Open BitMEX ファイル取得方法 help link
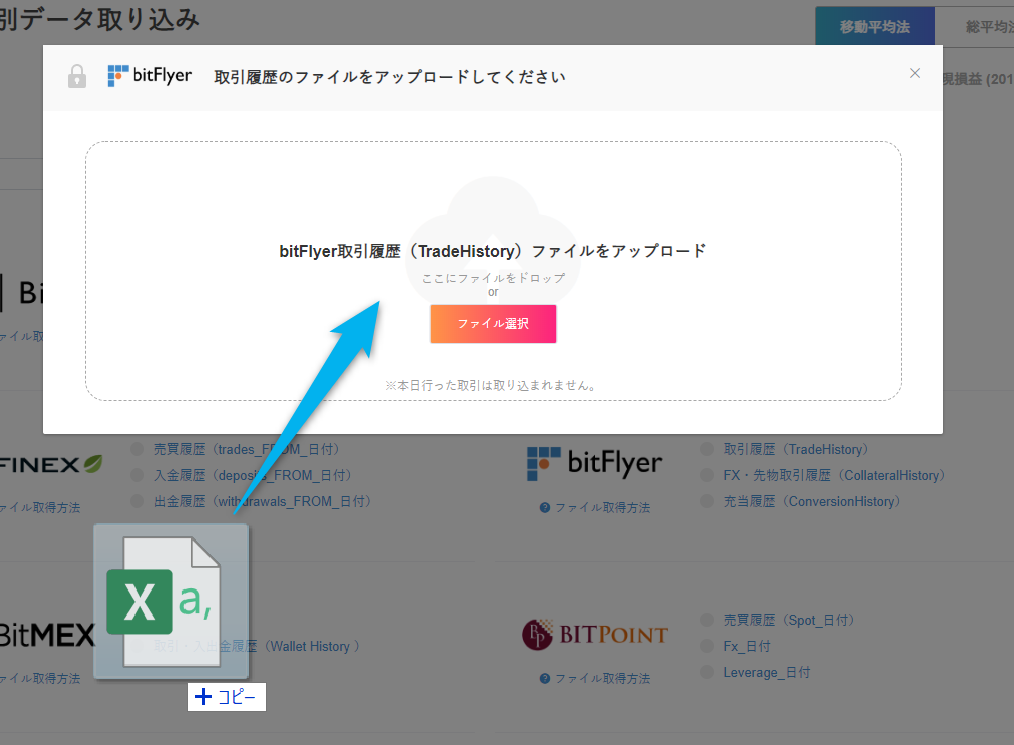This screenshot has height=745, width=1014. pyautogui.click(x=39, y=678)
